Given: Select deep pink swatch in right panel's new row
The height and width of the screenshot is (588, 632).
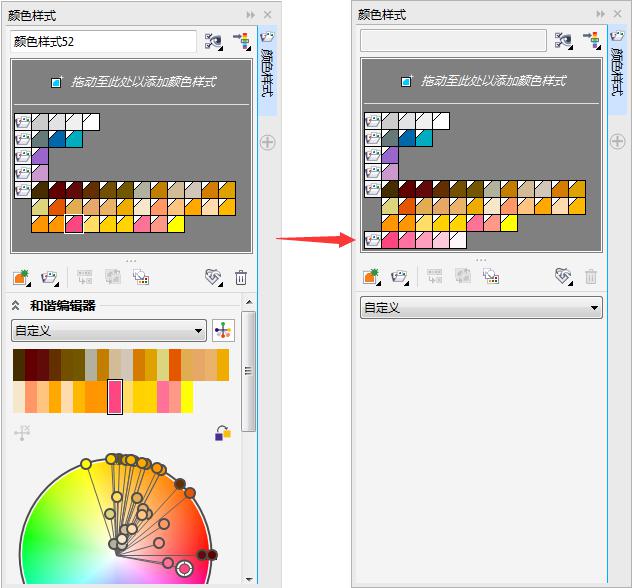Looking at the screenshot, I should coord(390,240).
